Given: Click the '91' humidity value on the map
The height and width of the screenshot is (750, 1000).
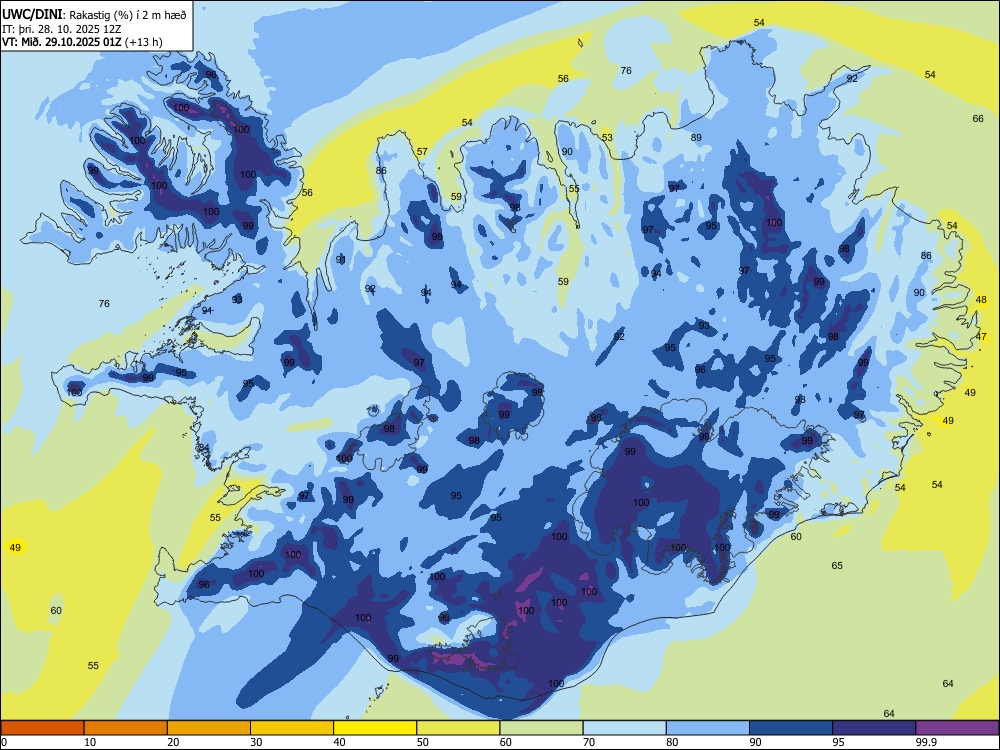Looking at the screenshot, I should click(341, 260).
